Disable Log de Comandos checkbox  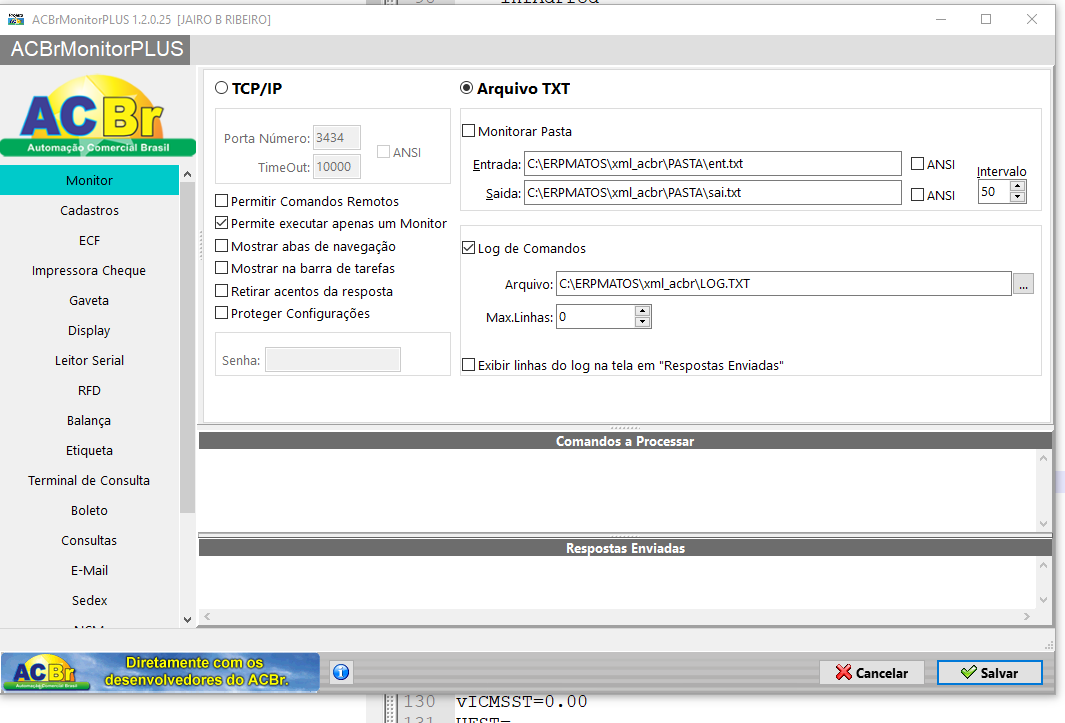click(469, 248)
